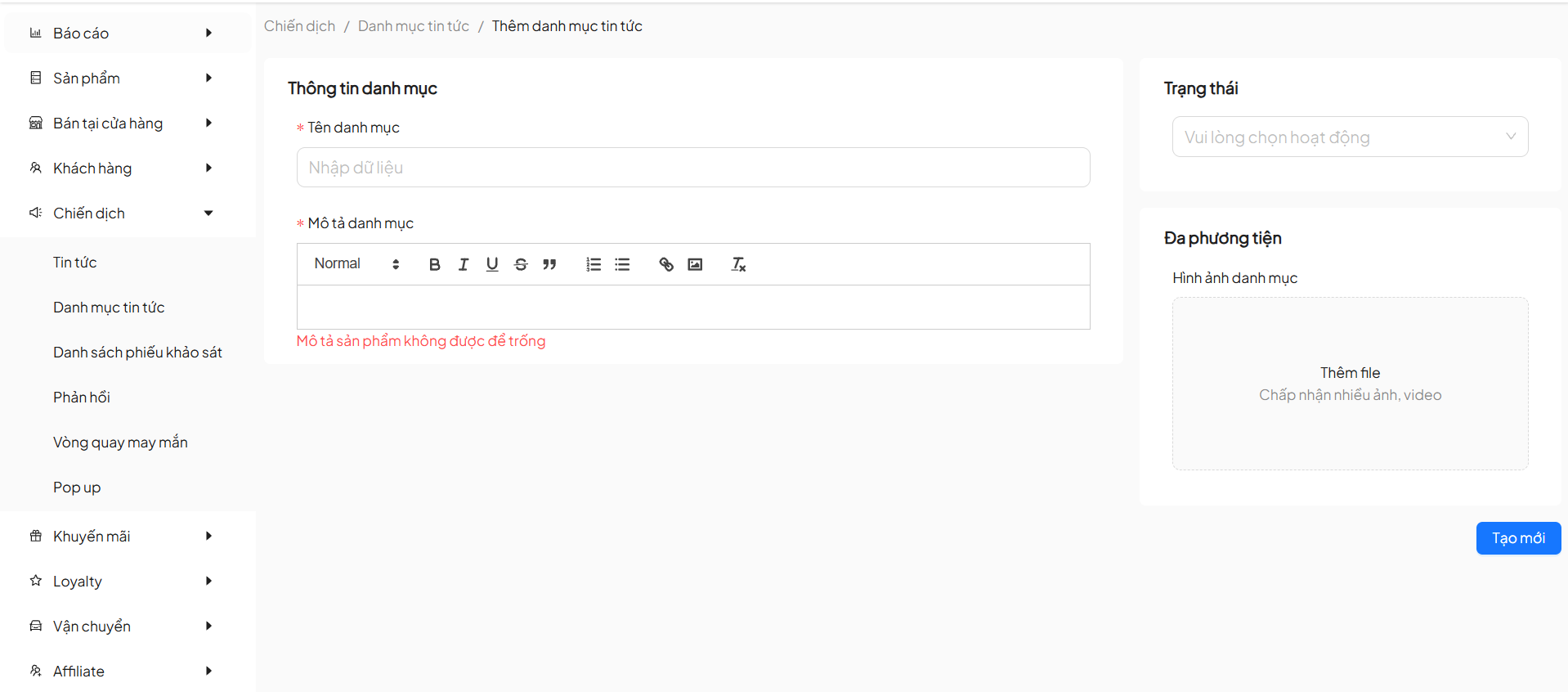Viewport: 1568px width, 692px height.
Task: Create a bulleted list
Action: pyautogui.click(x=622, y=264)
